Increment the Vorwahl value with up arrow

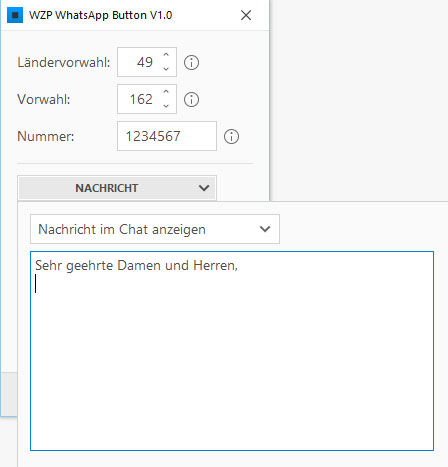click(x=166, y=92)
